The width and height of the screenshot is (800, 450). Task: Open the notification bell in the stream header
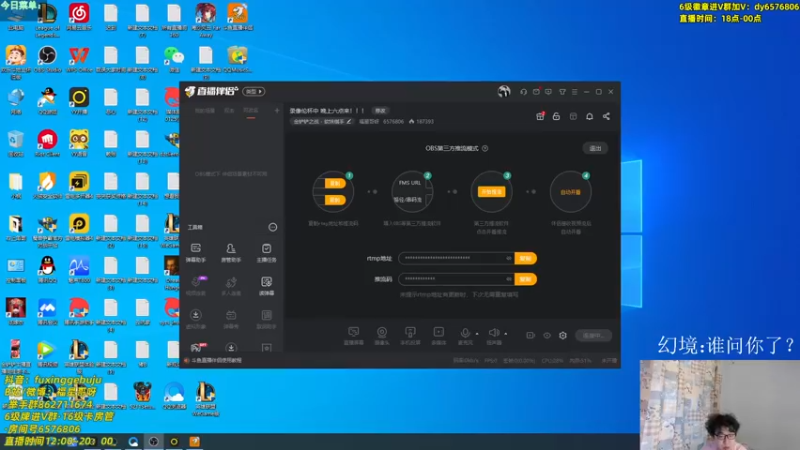point(589,116)
